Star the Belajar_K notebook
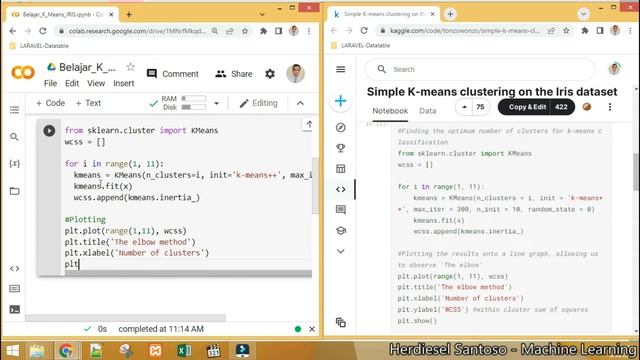The height and width of the screenshot is (360, 640). [130, 67]
